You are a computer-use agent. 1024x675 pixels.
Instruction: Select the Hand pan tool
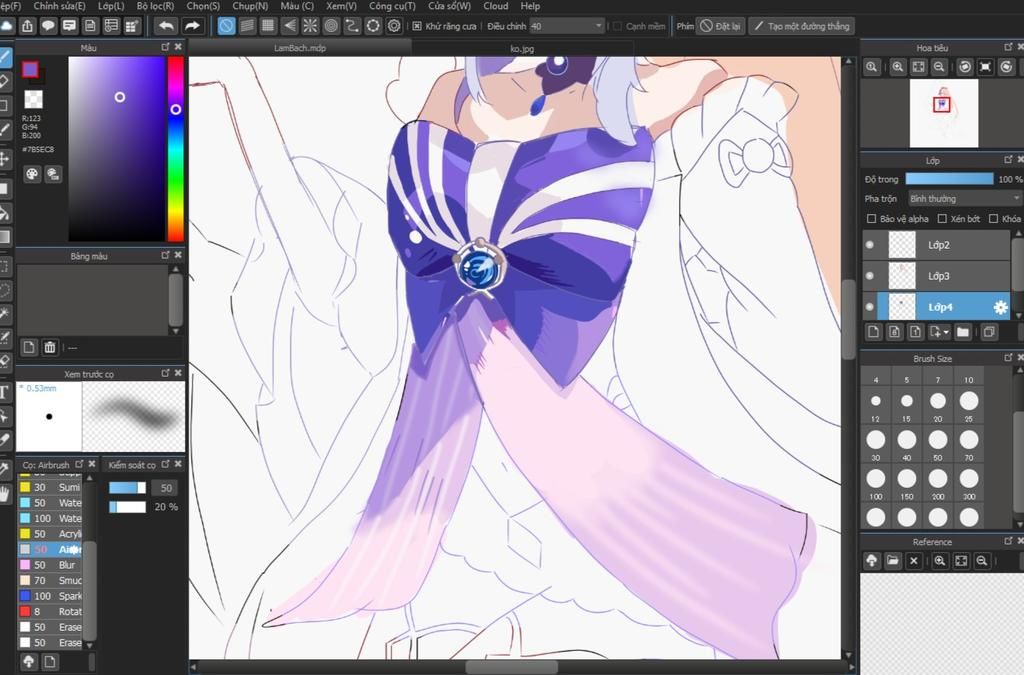pos(5,494)
